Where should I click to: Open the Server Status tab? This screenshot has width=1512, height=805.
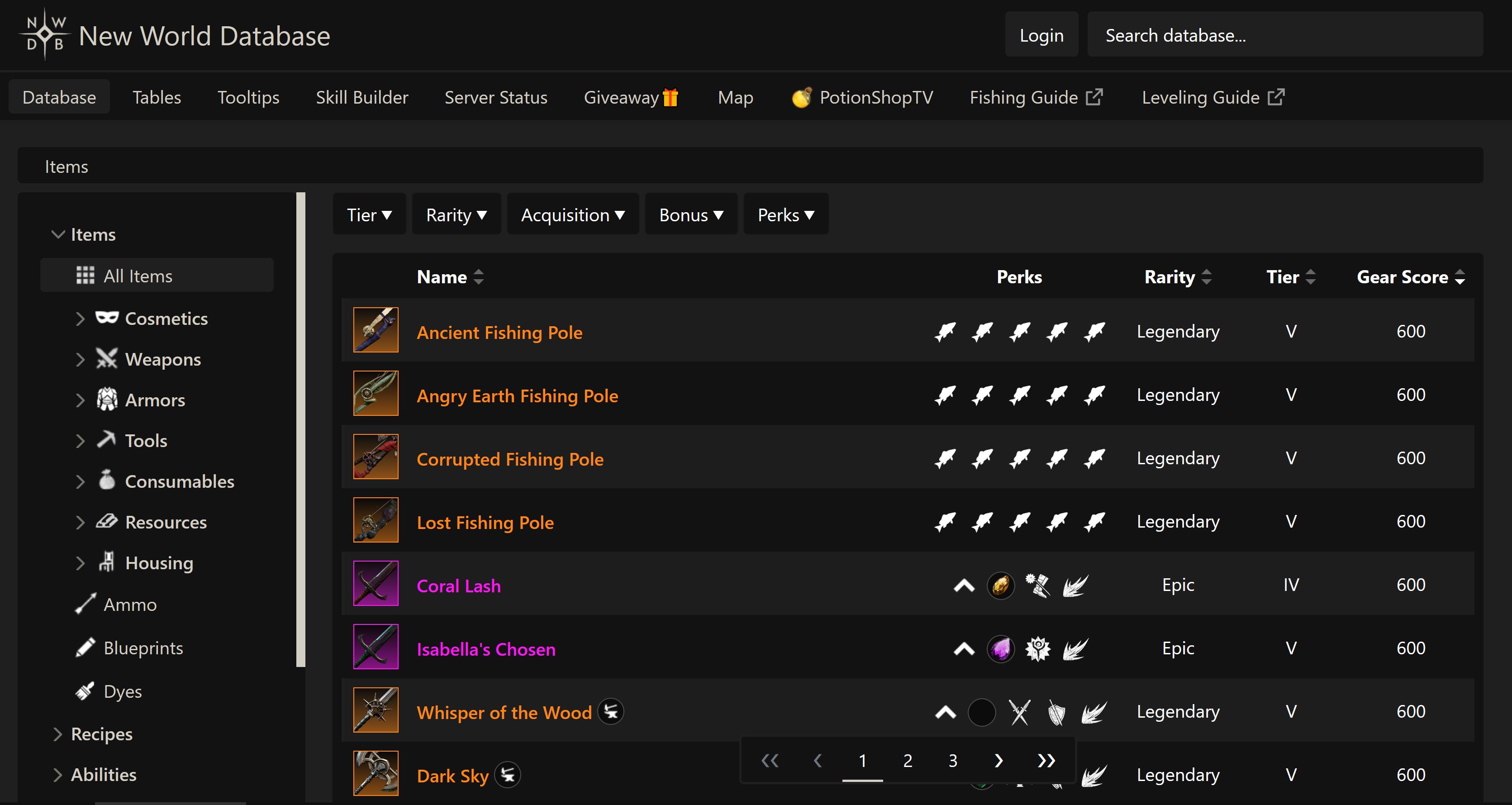click(495, 97)
